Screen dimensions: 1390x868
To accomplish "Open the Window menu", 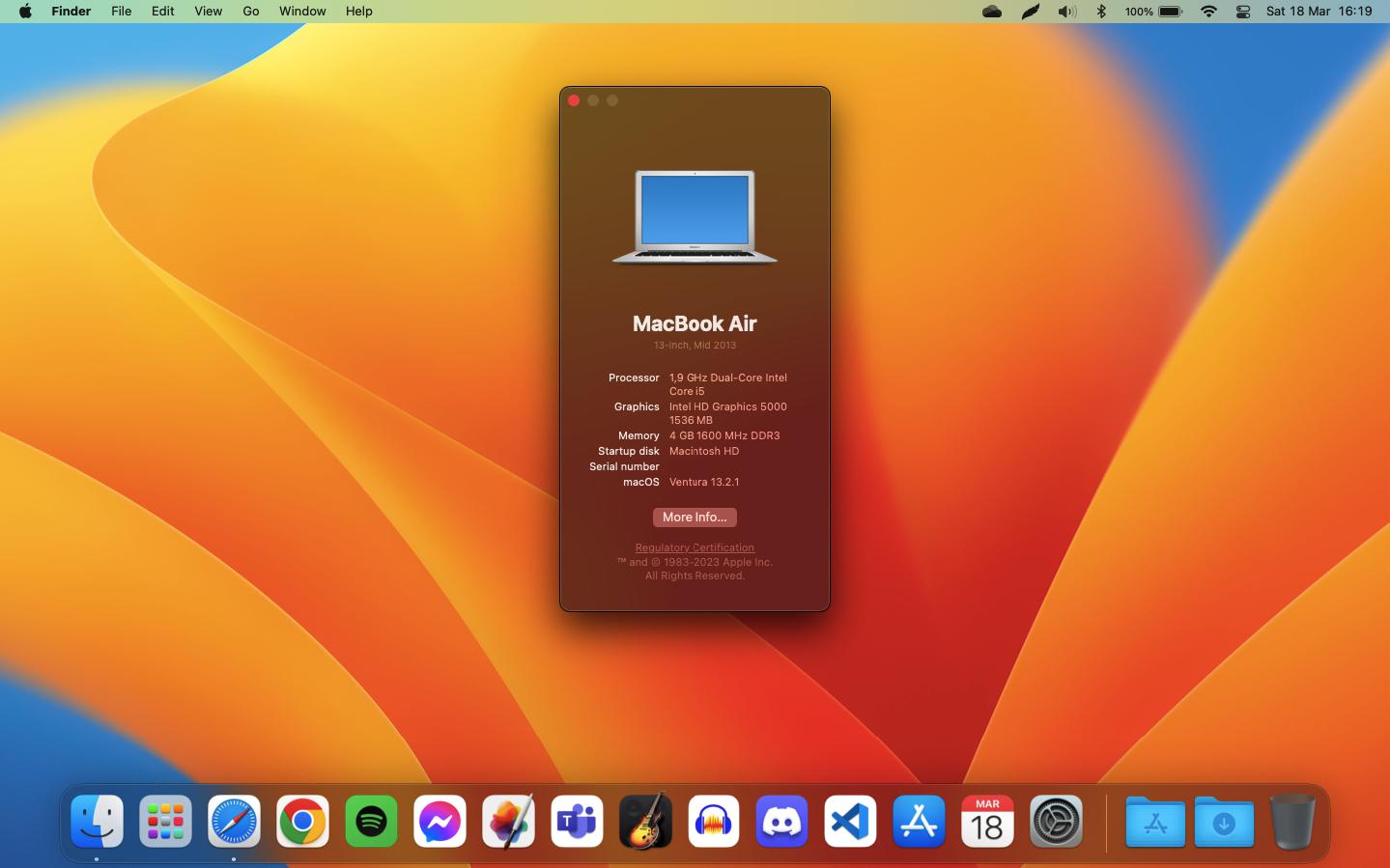I will [x=302, y=11].
